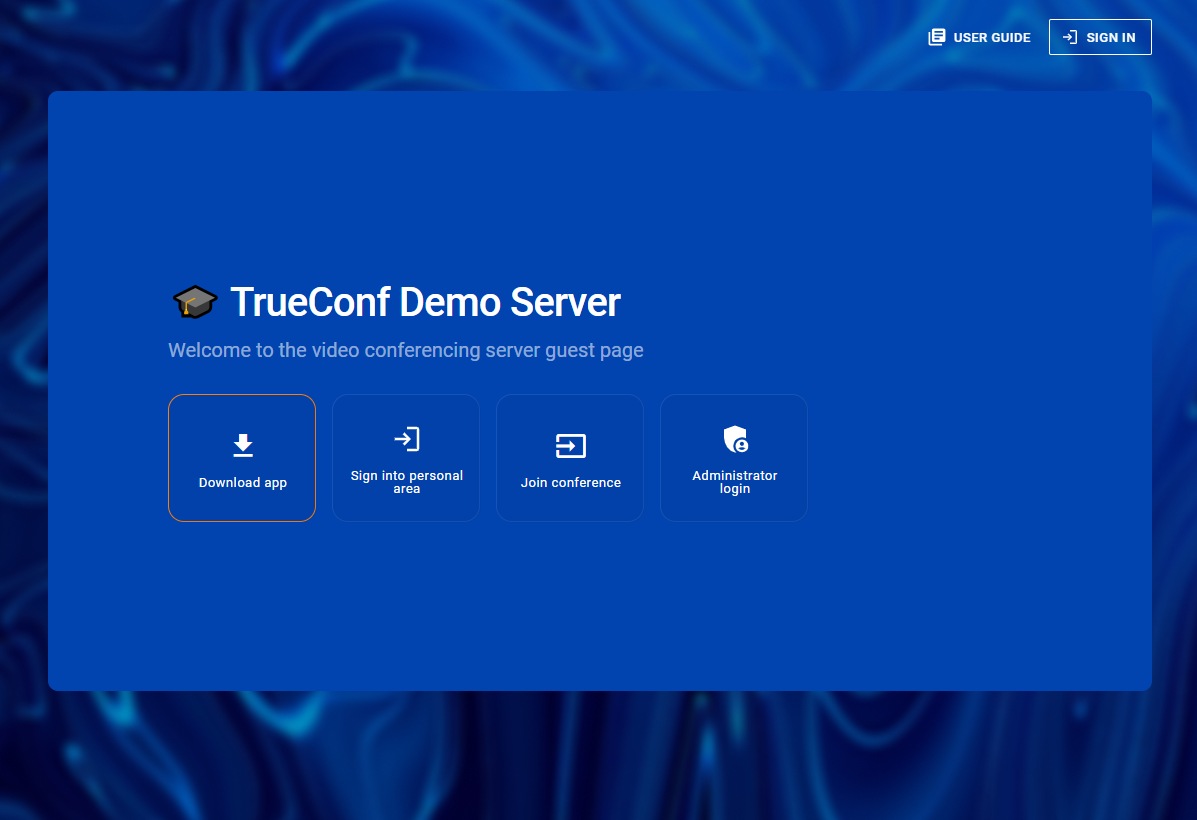Click the word 'area' under Sign into personal
This screenshot has width=1197, height=820.
click(x=406, y=489)
